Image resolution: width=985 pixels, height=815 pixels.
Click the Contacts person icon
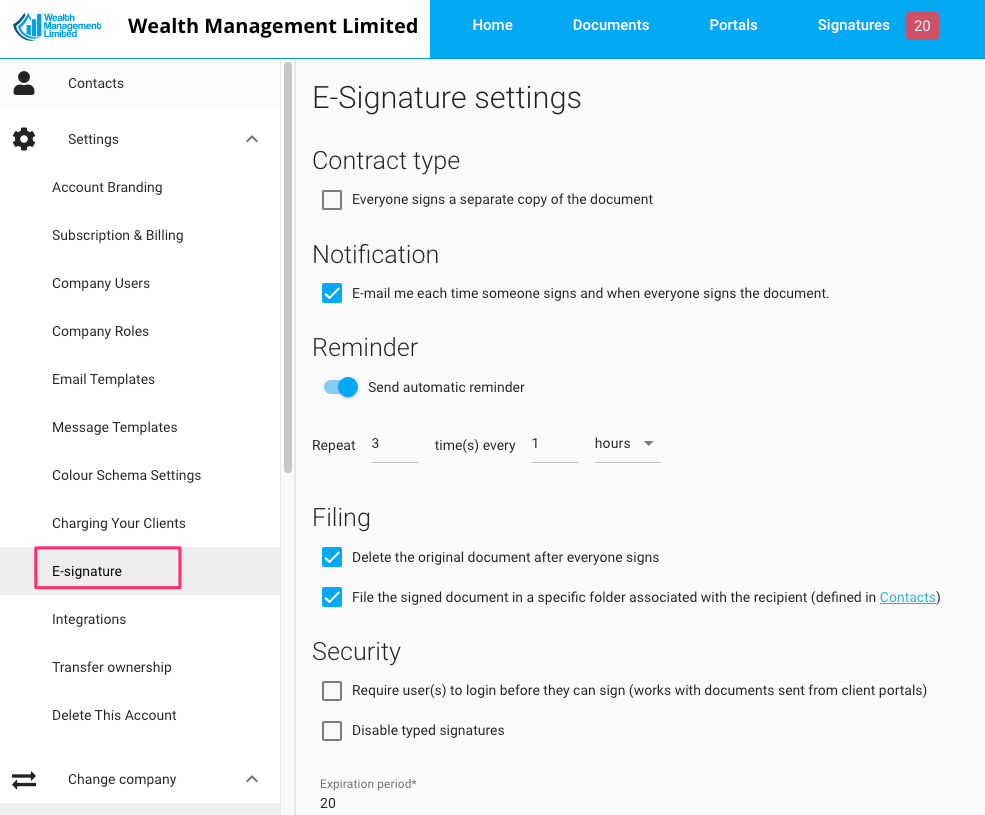coord(24,83)
